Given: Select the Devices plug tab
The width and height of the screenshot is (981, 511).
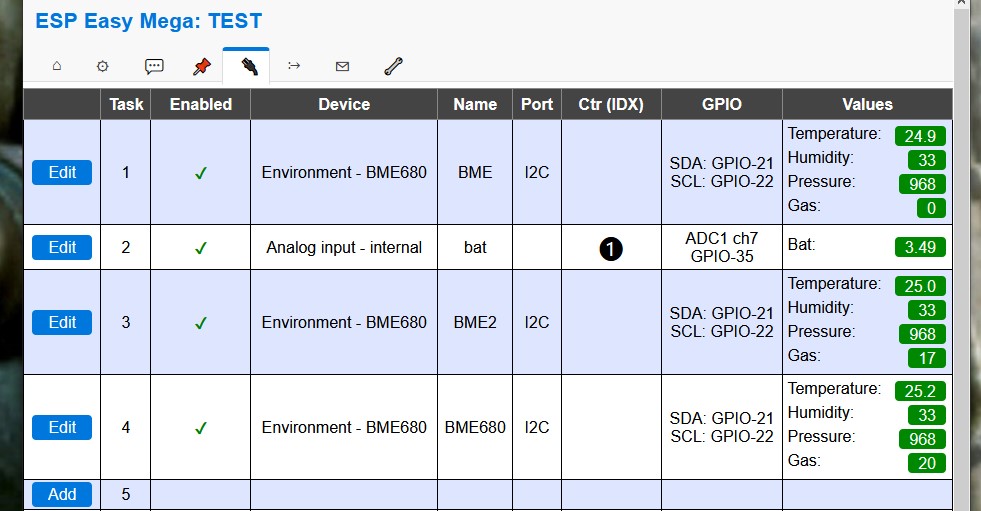Looking at the screenshot, I should click(249, 66).
